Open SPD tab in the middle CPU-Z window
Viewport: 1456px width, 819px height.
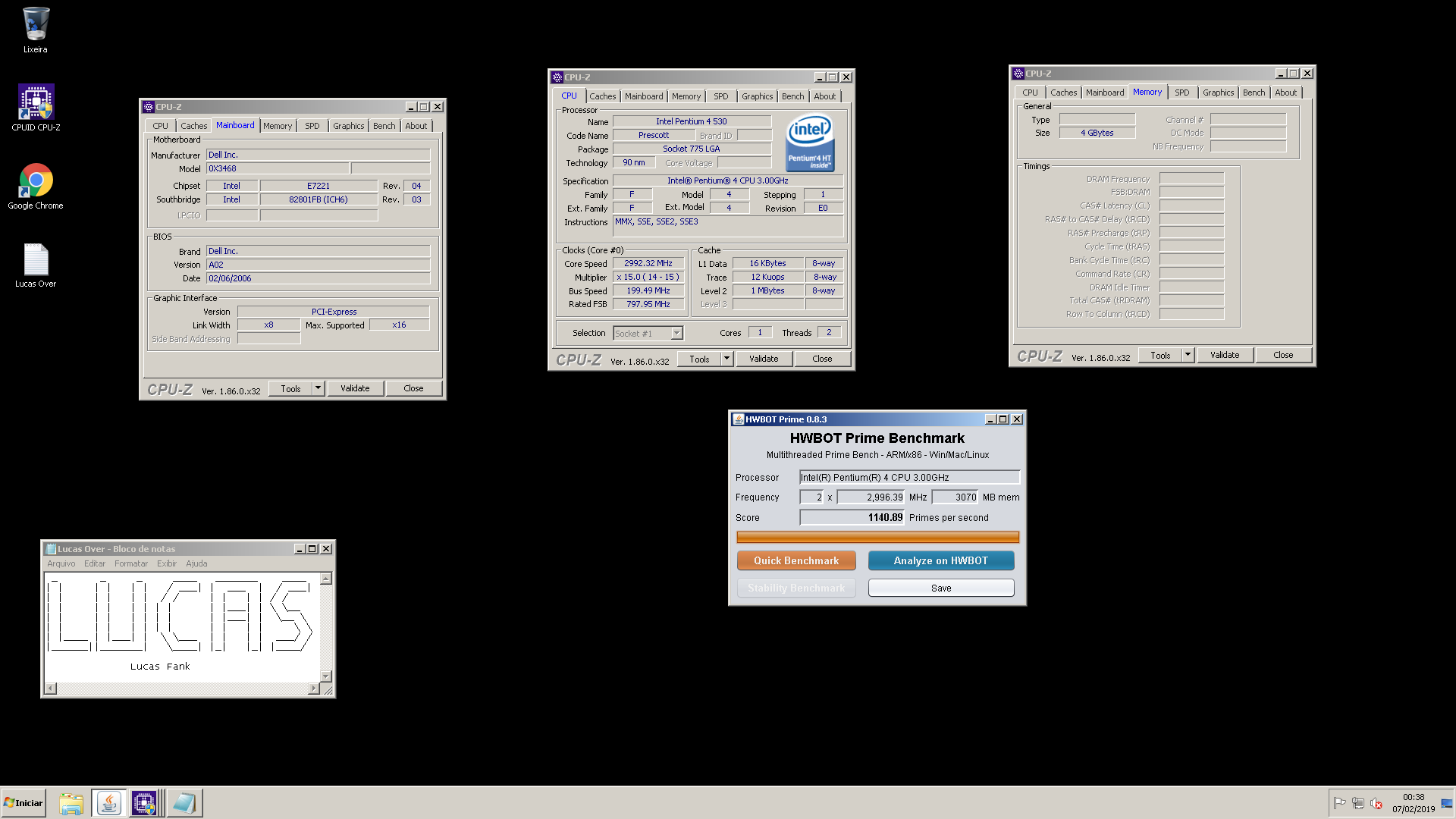click(720, 96)
